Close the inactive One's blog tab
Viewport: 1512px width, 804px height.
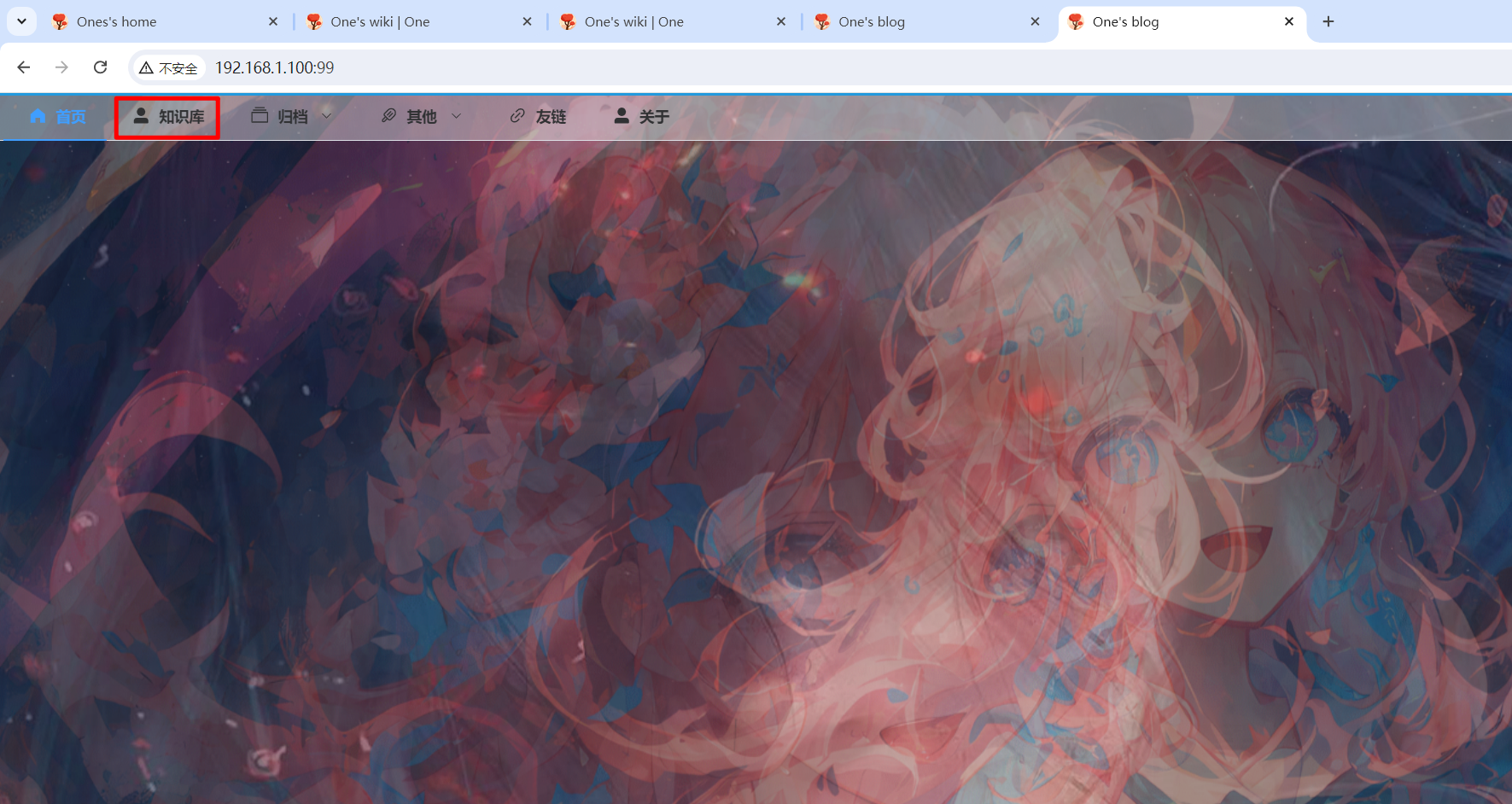pos(1035,22)
